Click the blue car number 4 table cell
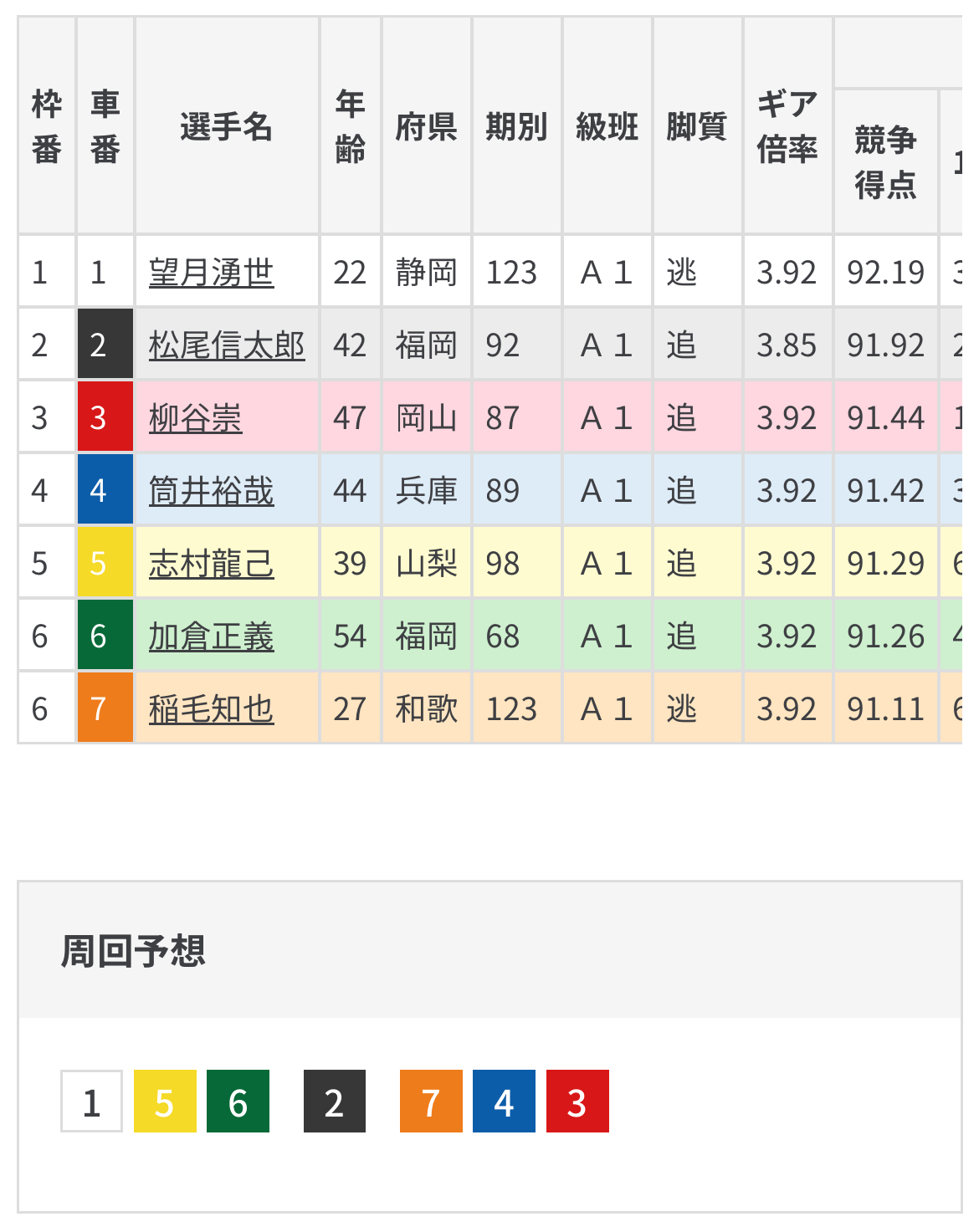This screenshot has height=1232, width=979. pos(105,490)
